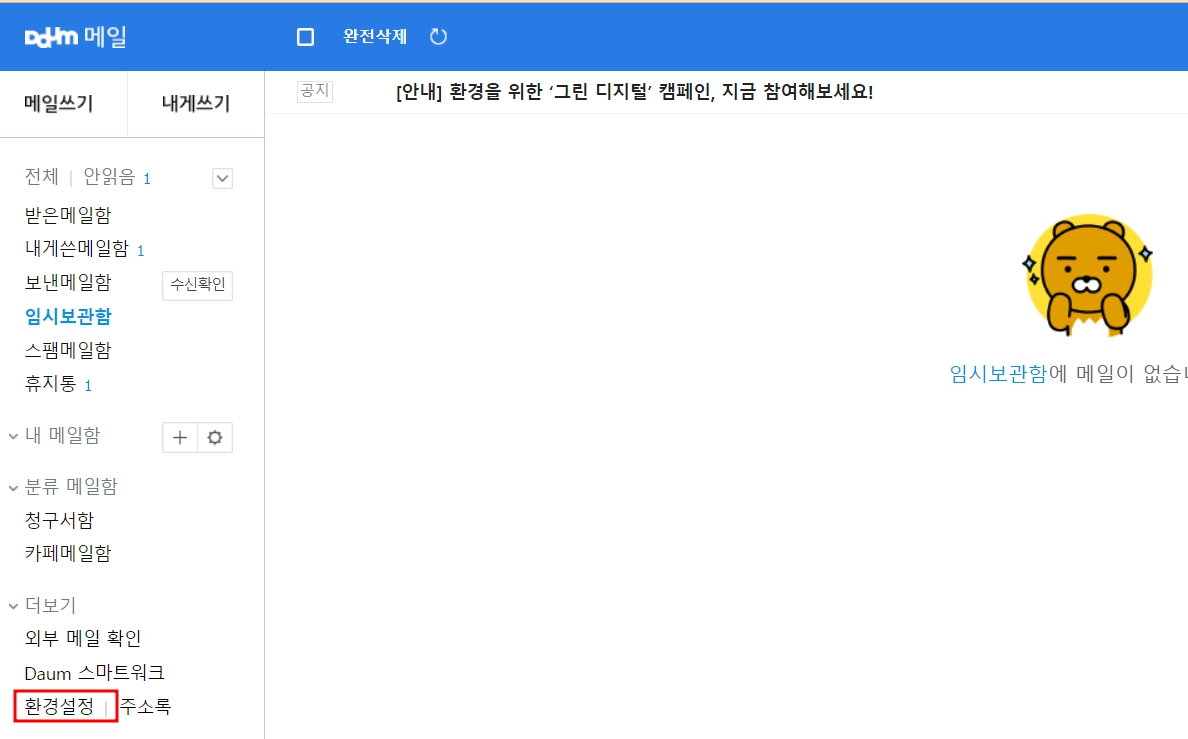Open the unread mail filter for 안읽음
The height and width of the screenshot is (739, 1188).
point(110,177)
